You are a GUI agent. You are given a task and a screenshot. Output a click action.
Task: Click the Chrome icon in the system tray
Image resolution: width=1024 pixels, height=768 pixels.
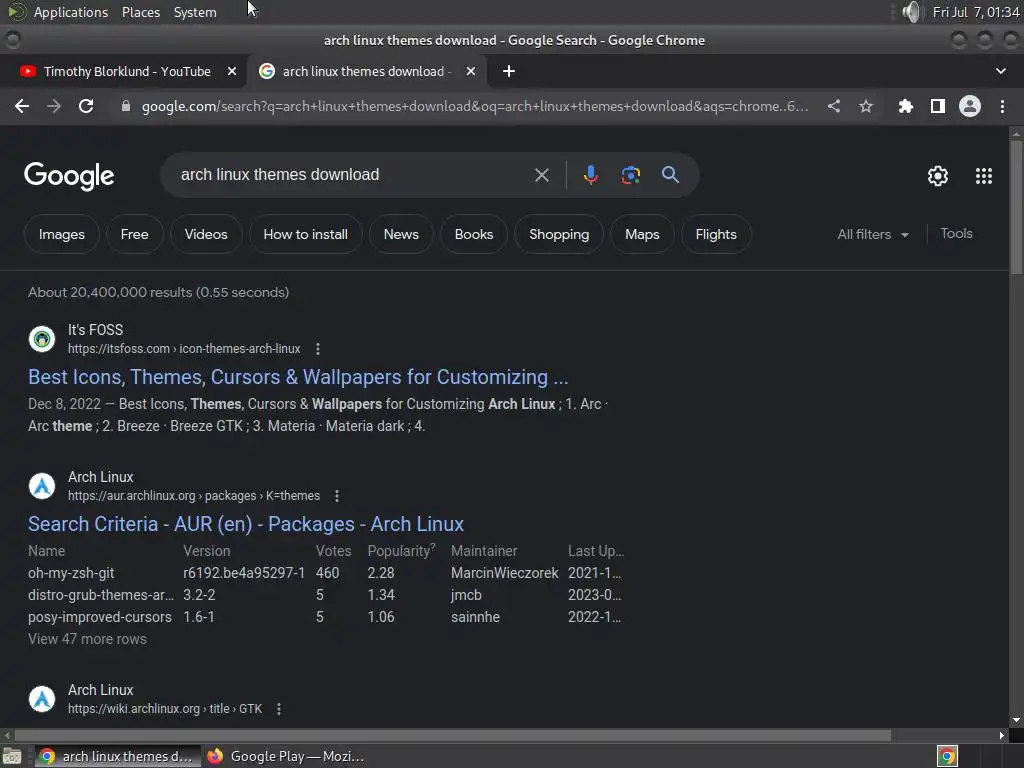947,756
